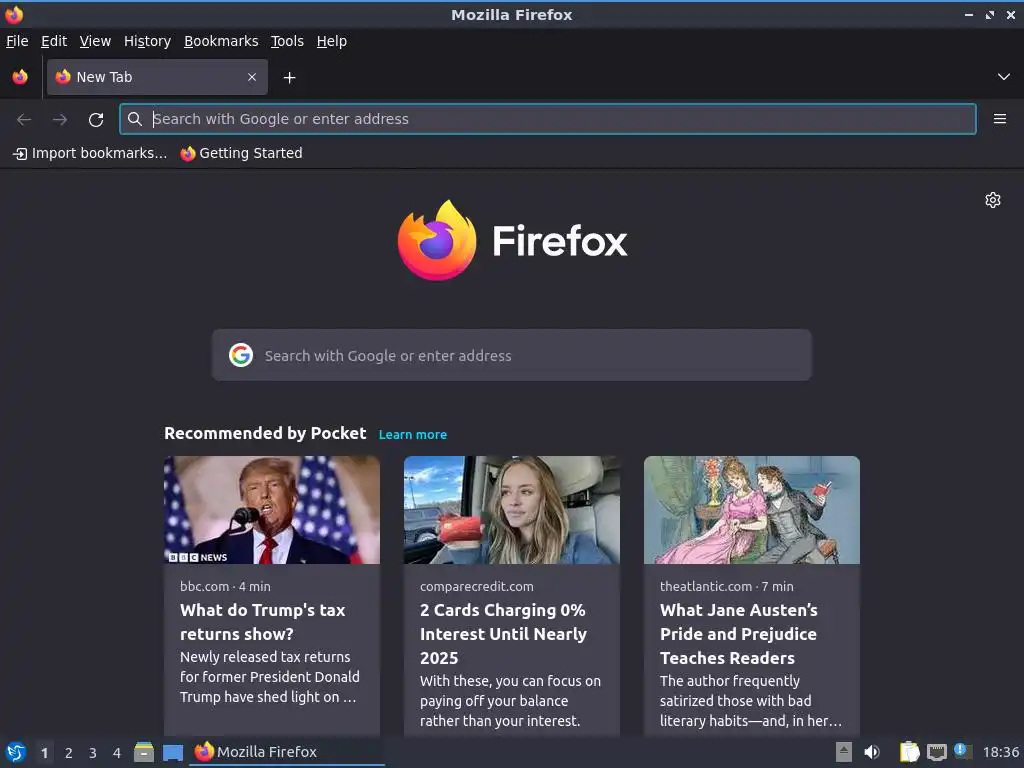Switch to workspace 1

[x=44, y=753]
